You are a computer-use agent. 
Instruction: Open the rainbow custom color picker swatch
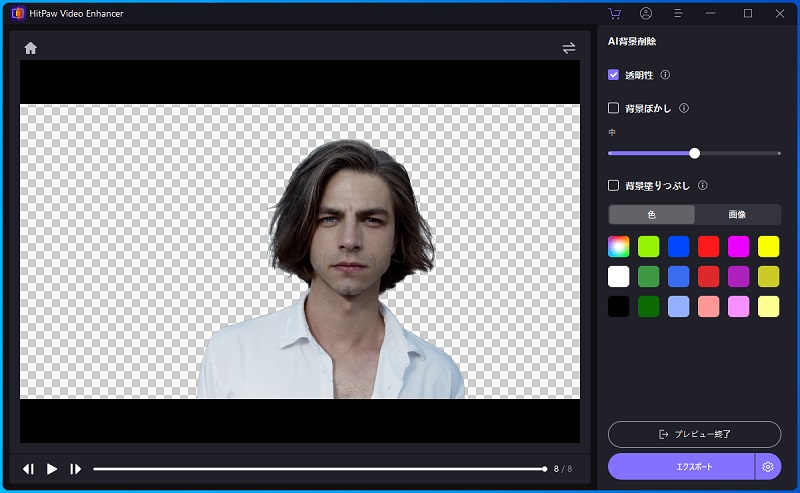click(x=619, y=246)
